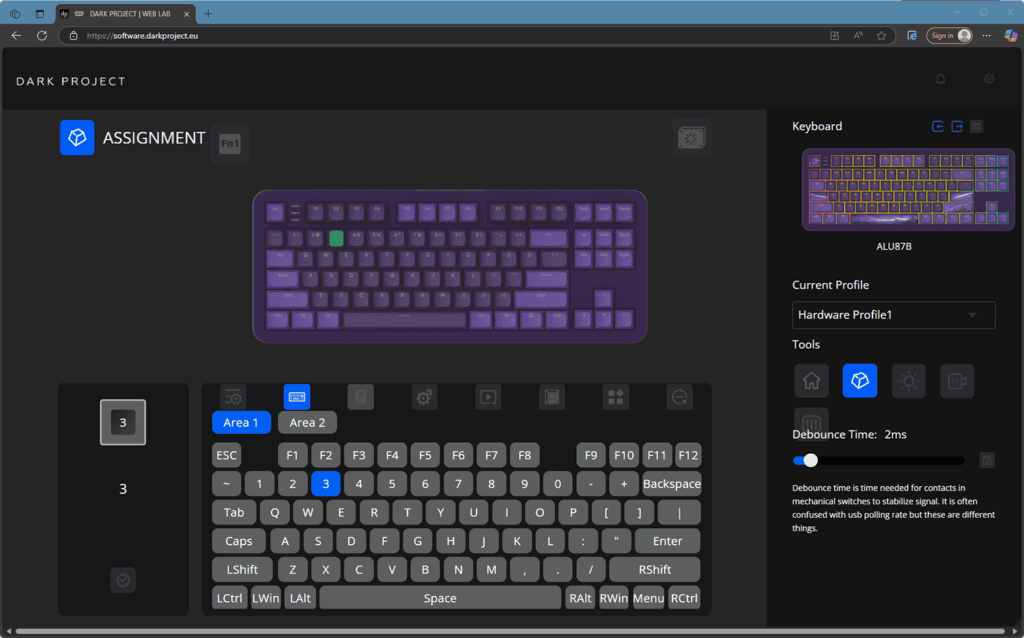Switch to Area 1 tab
The height and width of the screenshot is (638, 1024).
[x=241, y=423]
